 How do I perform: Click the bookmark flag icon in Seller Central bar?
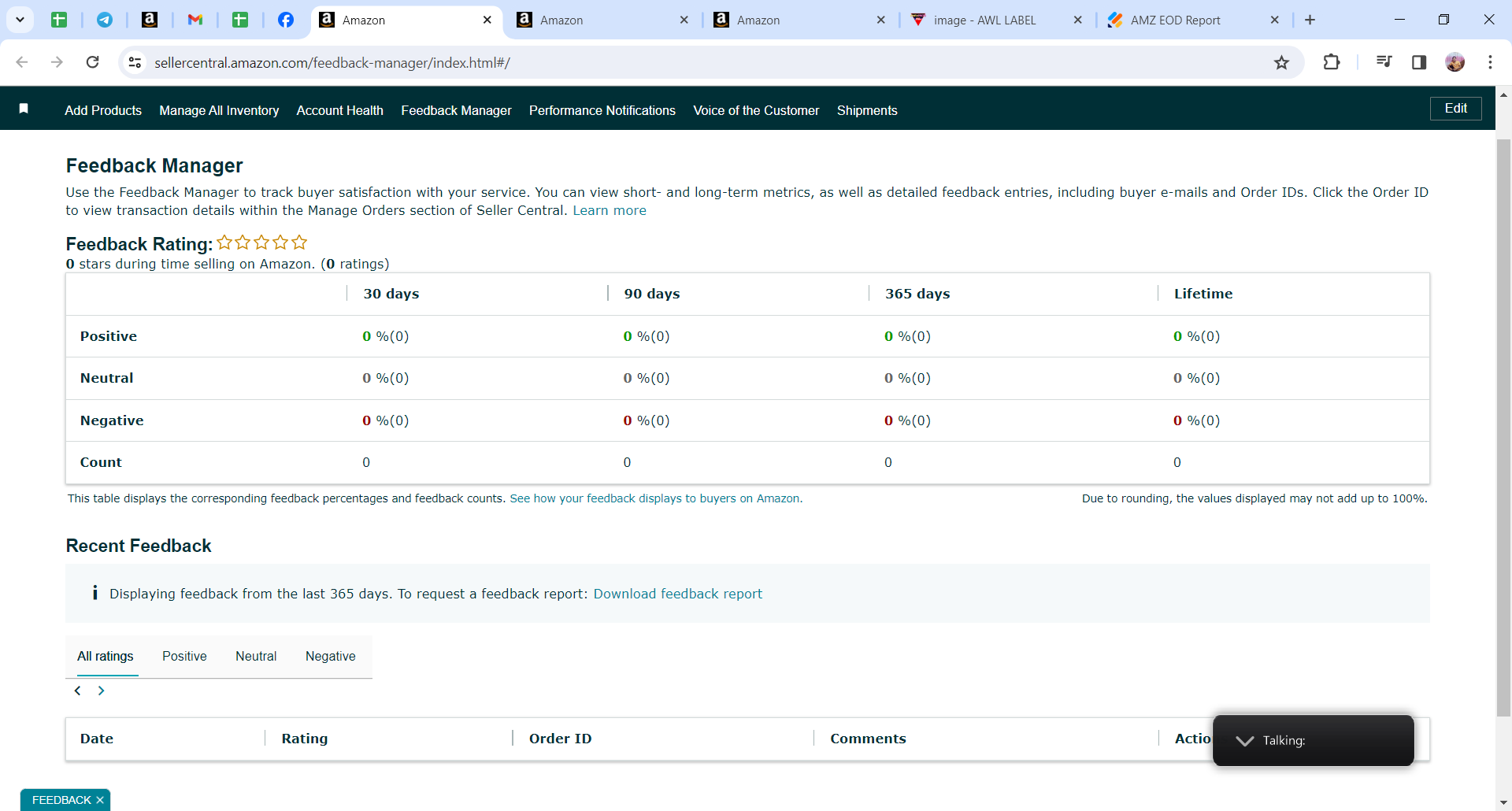[24, 109]
